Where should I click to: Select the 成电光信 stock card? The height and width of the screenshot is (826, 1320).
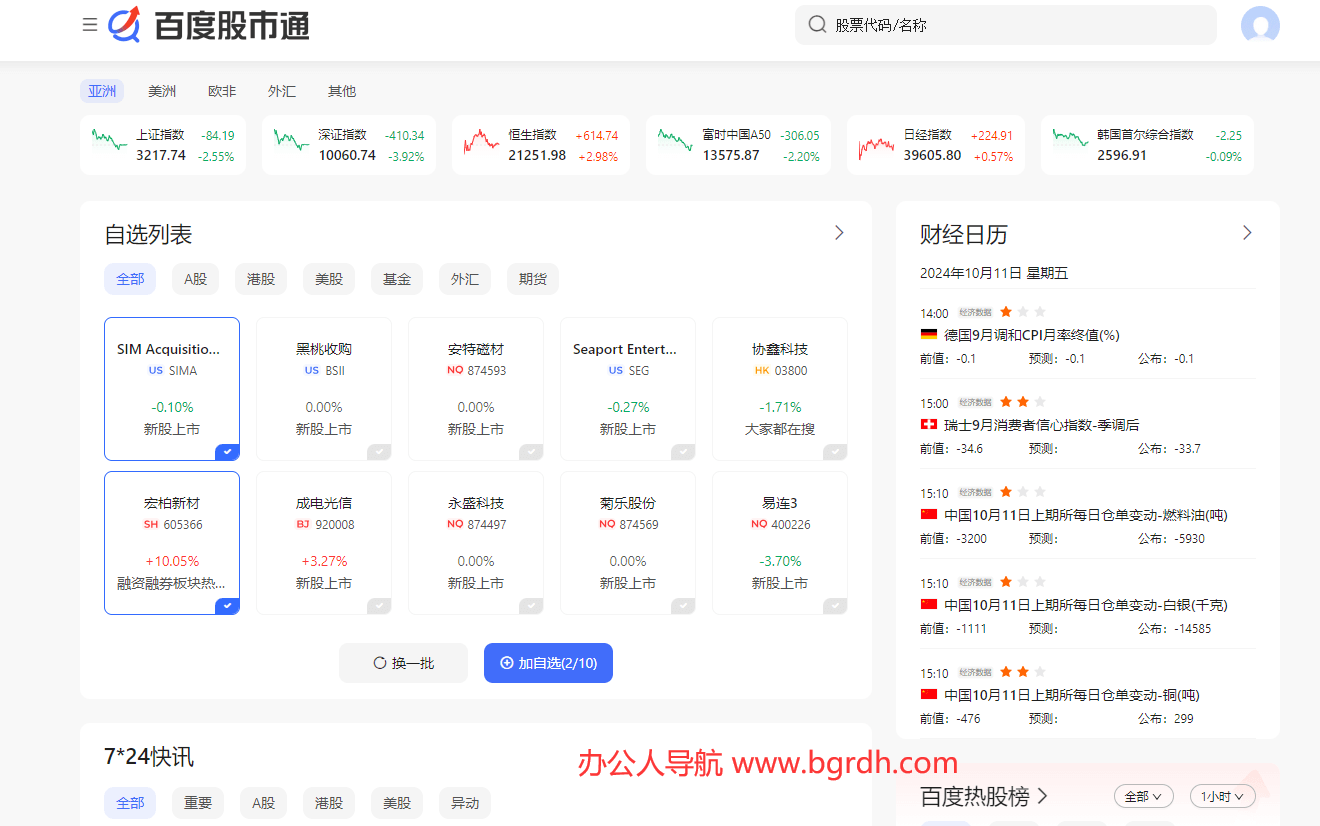[x=324, y=543]
